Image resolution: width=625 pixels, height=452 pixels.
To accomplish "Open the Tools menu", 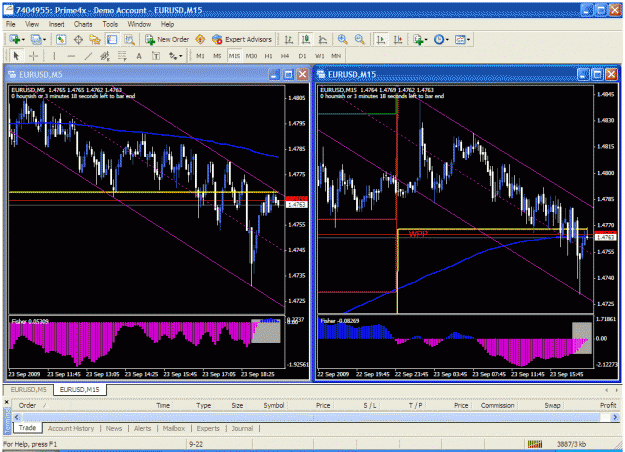I will pyautogui.click(x=110, y=24).
